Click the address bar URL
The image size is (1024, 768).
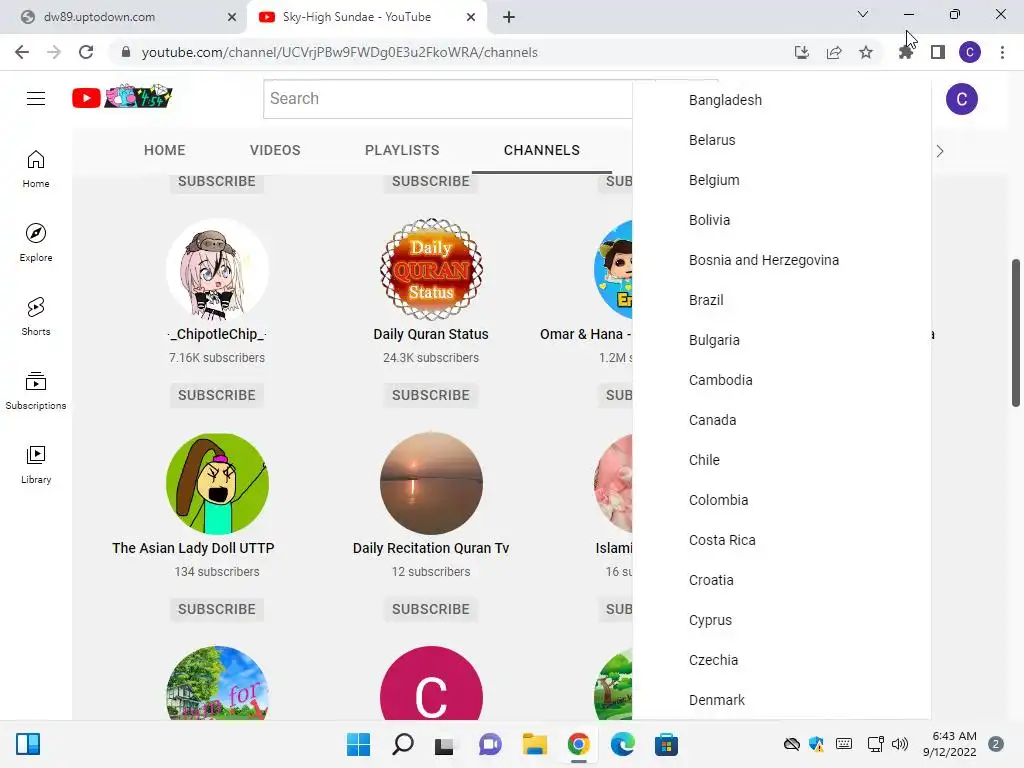pos(340,52)
